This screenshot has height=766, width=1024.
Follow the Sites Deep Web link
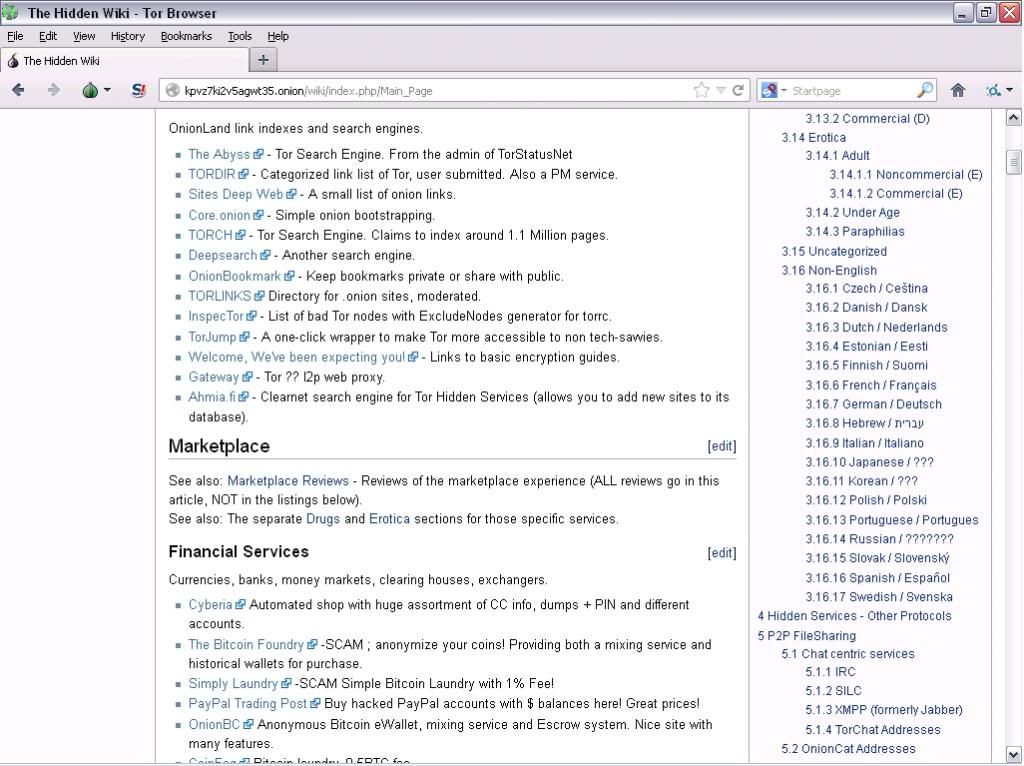[x=235, y=194]
